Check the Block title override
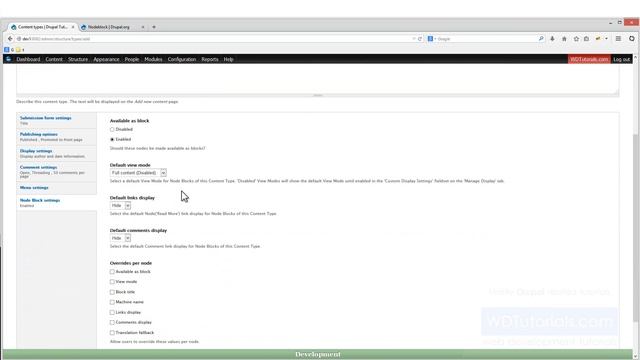The height and width of the screenshot is (360, 640). [x=112, y=292]
